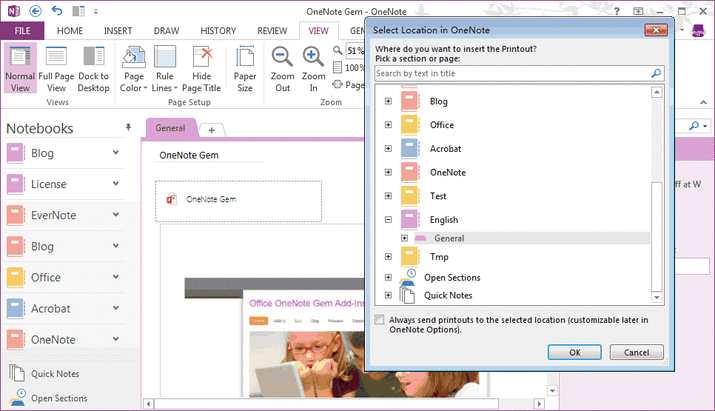Switch to the DRAW ribbon tab
The image size is (715, 411).
166,31
